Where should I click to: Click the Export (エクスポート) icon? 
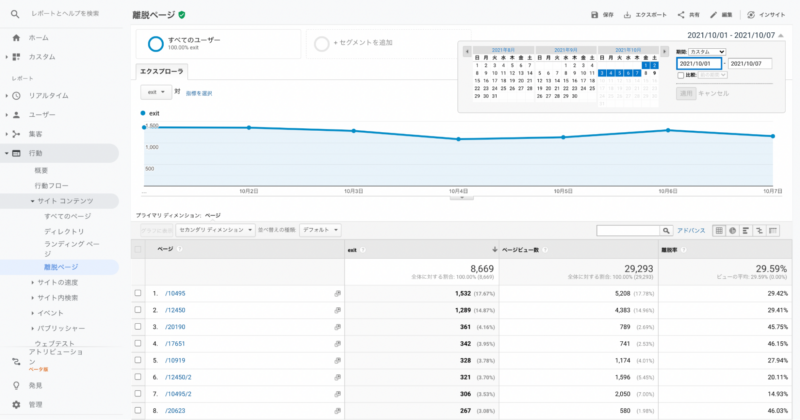click(x=627, y=15)
